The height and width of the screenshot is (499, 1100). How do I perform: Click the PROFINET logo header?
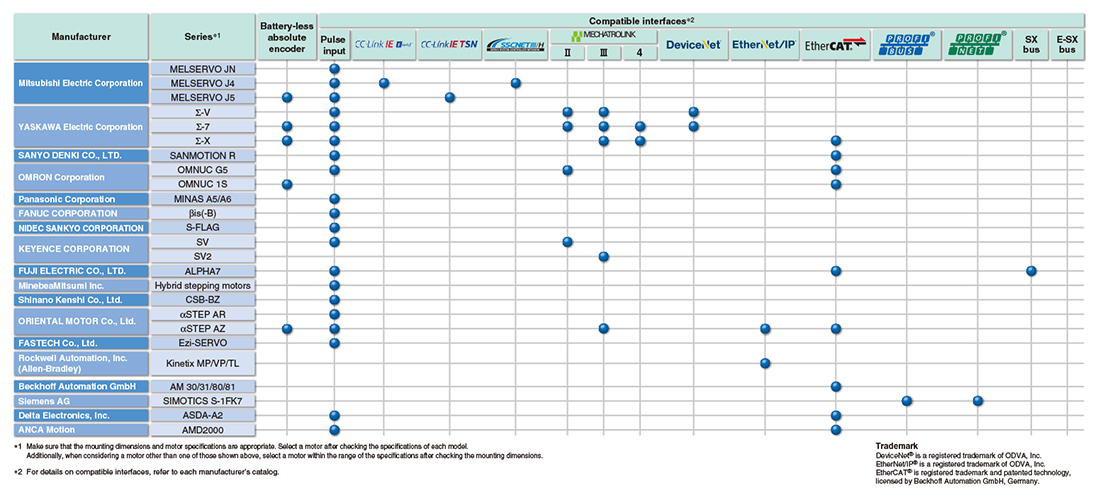(x=977, y=45)
